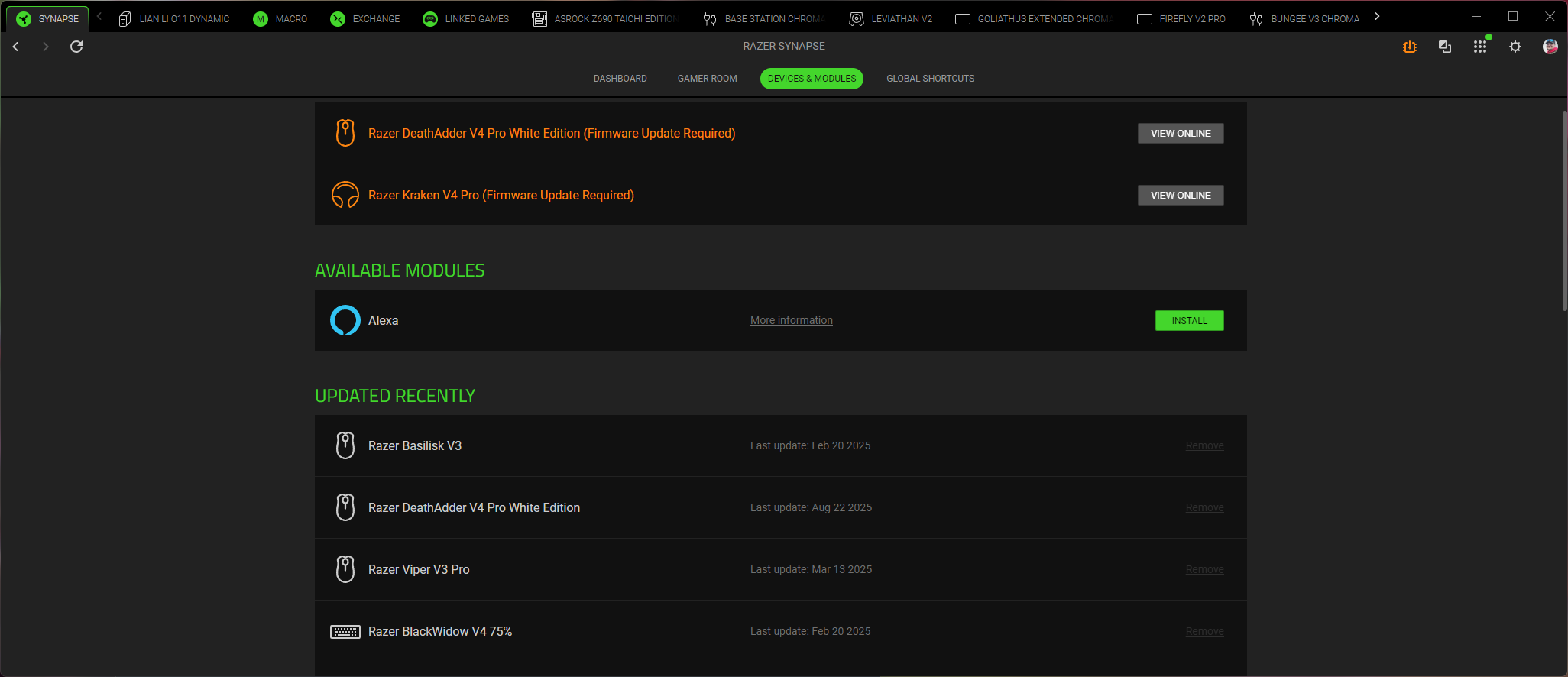Click DeathAdder V4 Pro firmware update required text
Viewport: 1568px width, 677px height.
[x=552, y=133]
